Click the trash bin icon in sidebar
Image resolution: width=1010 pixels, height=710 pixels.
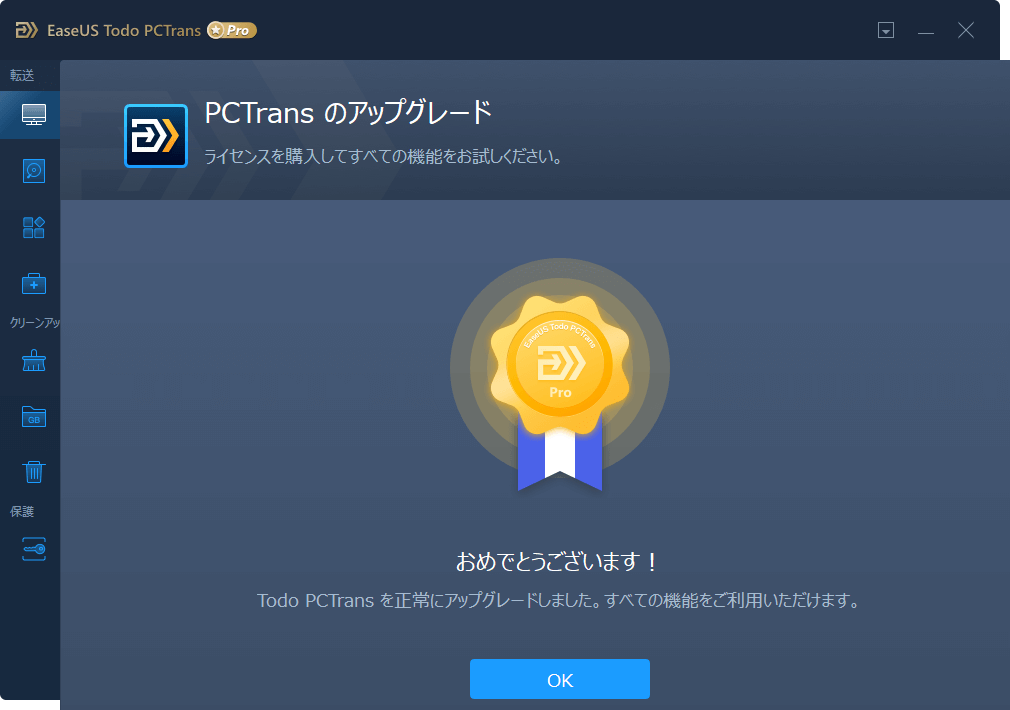[x=33, y=472]
